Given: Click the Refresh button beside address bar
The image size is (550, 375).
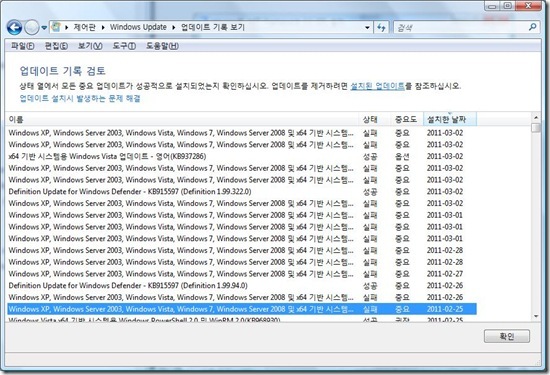Looking at the screenshot, I should pyautogui.click(x=381, y=27).
